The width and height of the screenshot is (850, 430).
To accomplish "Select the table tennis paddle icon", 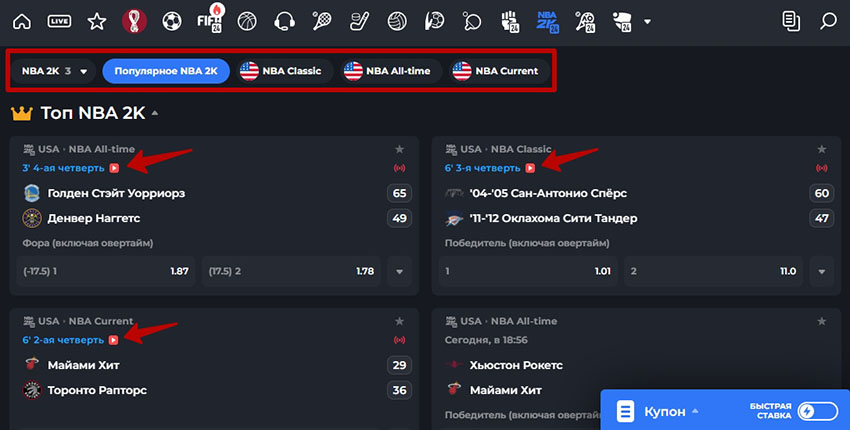I will [x=472, y=22].
